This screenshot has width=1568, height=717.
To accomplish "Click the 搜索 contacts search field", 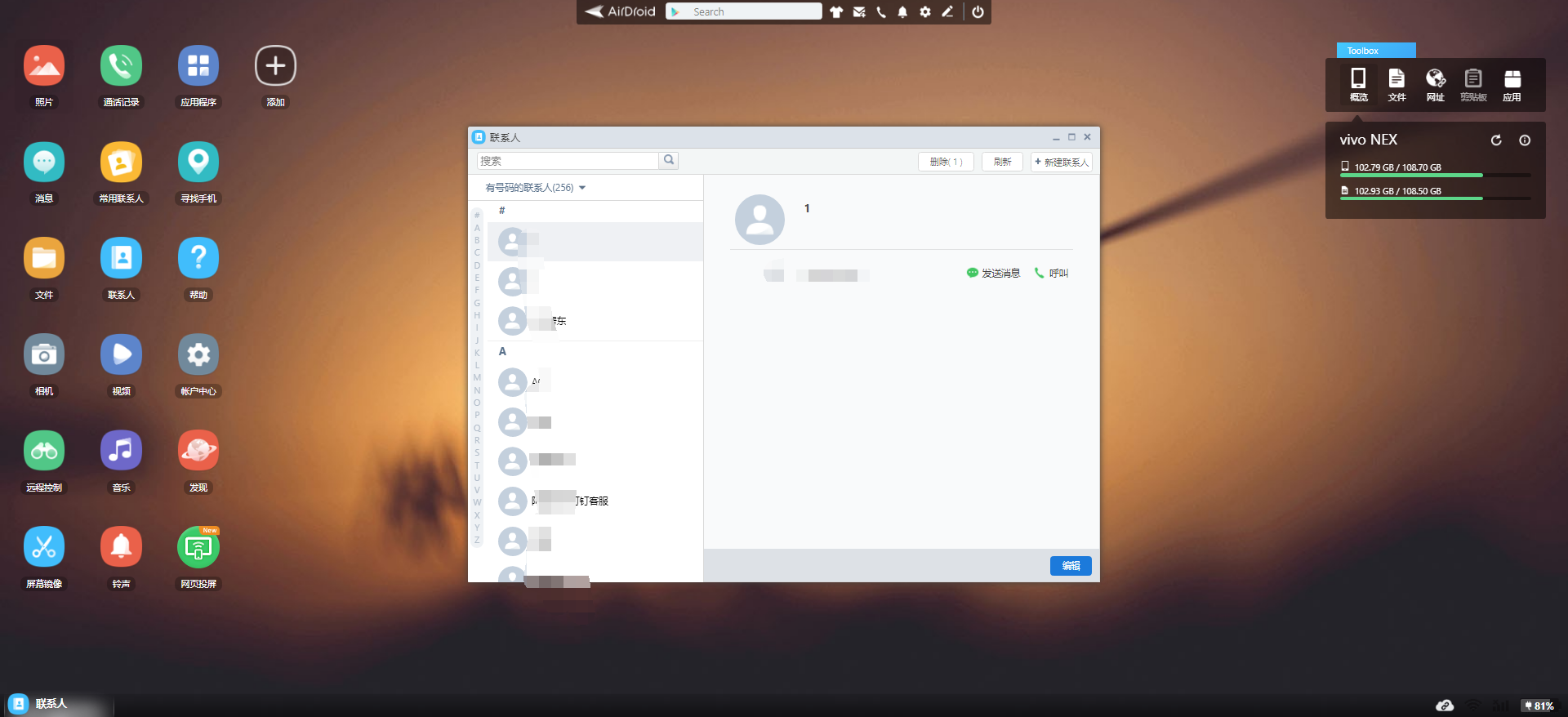I will pyautogui.click(x=568, y=161).
